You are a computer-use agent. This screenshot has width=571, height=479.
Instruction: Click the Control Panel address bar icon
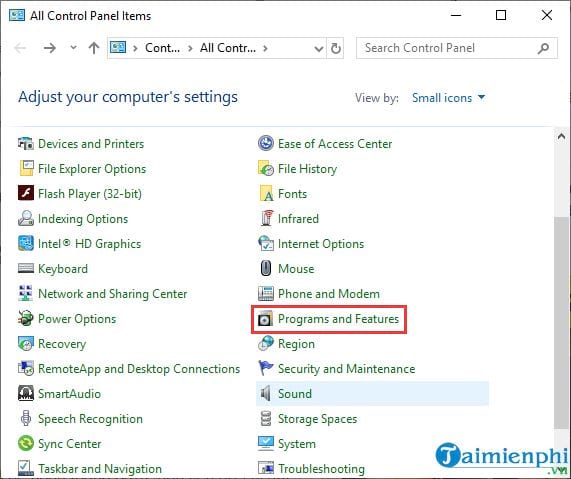click(118, 47)
